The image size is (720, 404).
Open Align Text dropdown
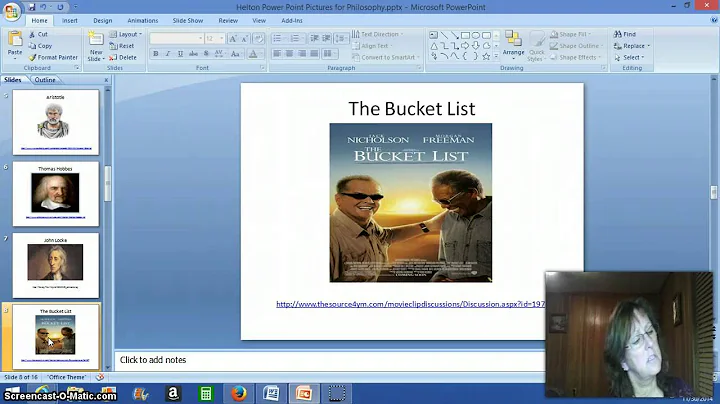click(372, 46)
